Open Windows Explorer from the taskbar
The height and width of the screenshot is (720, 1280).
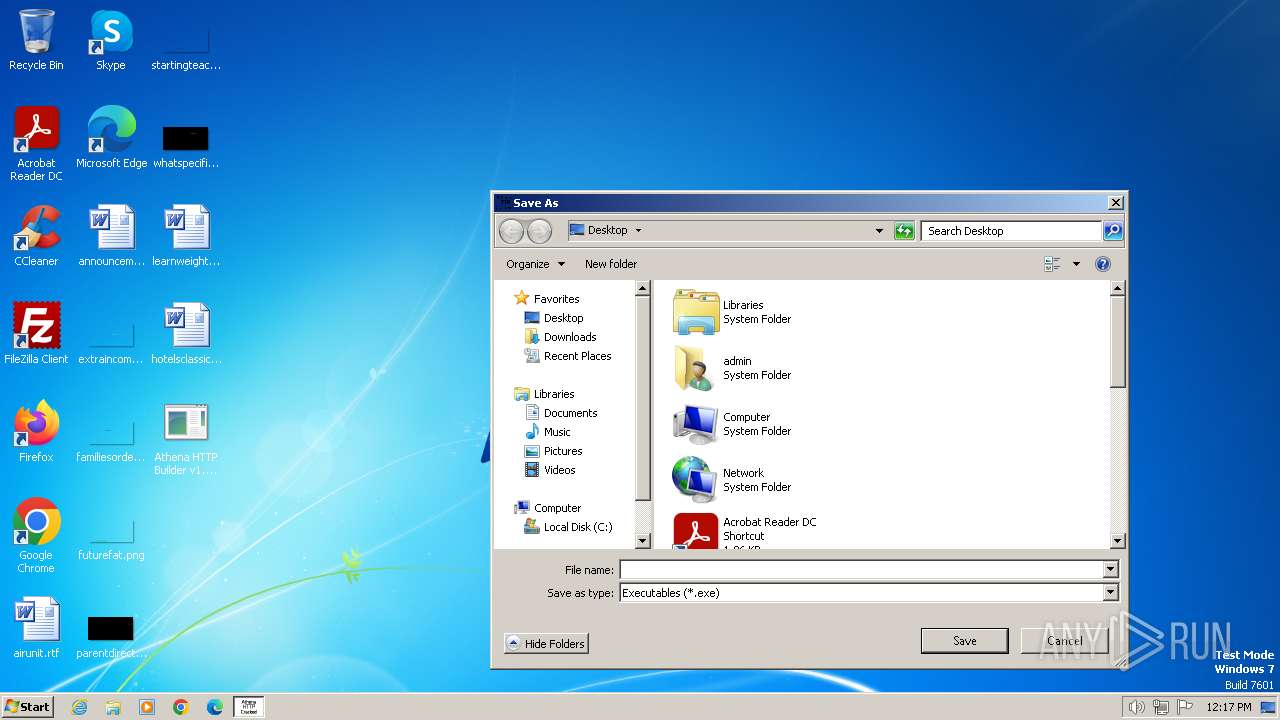(113, 707)
